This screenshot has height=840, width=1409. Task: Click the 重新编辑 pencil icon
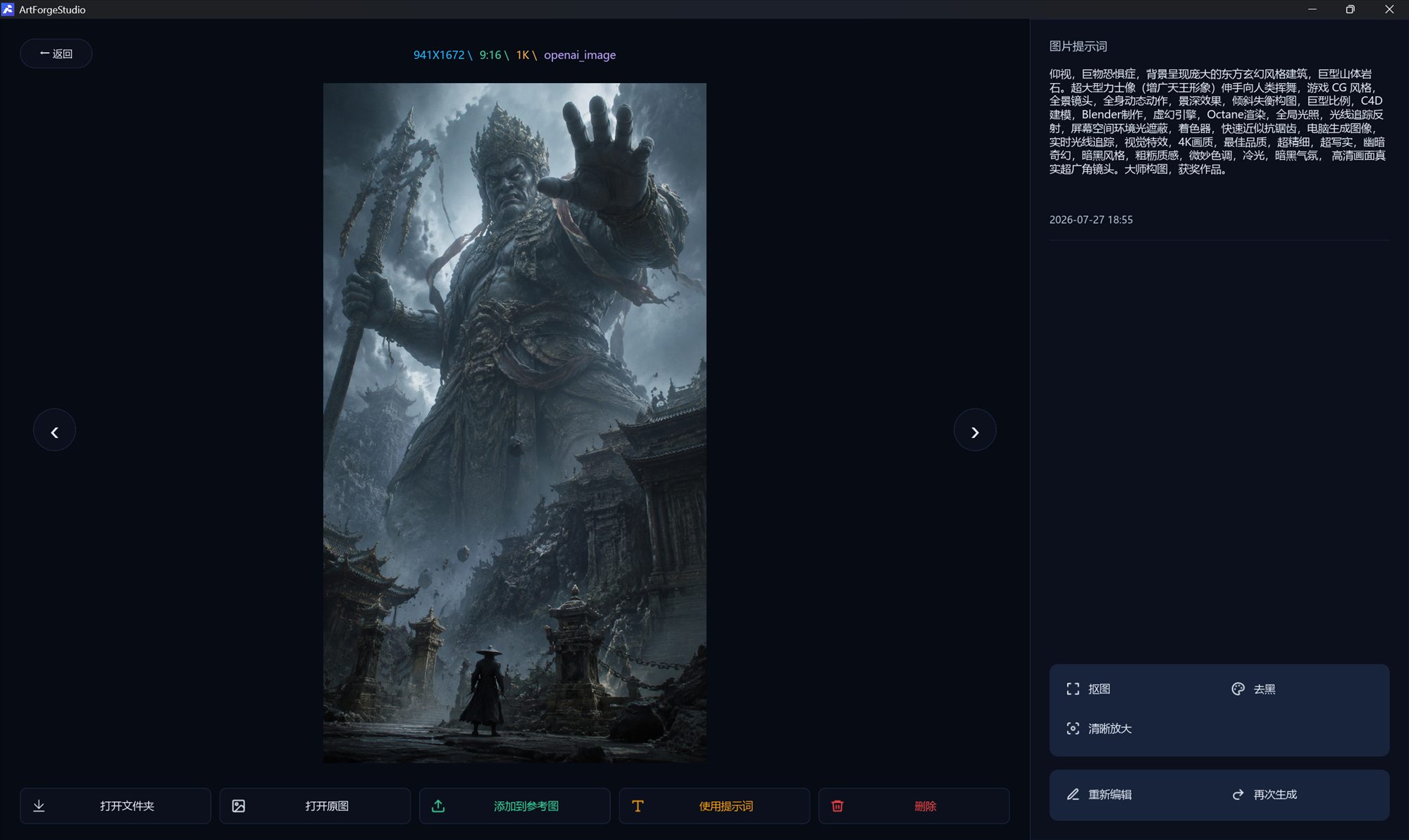[1073, 794]
